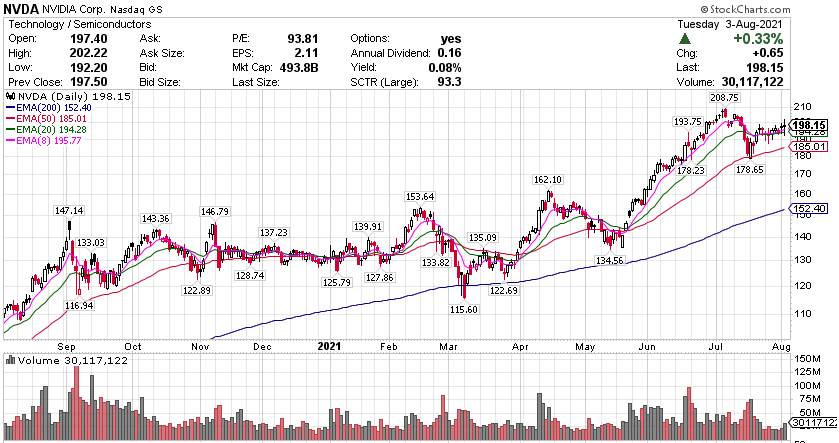Click the NVDA ticker symbol title
Viewport: 839px width, 443px height.
[21, 9]
